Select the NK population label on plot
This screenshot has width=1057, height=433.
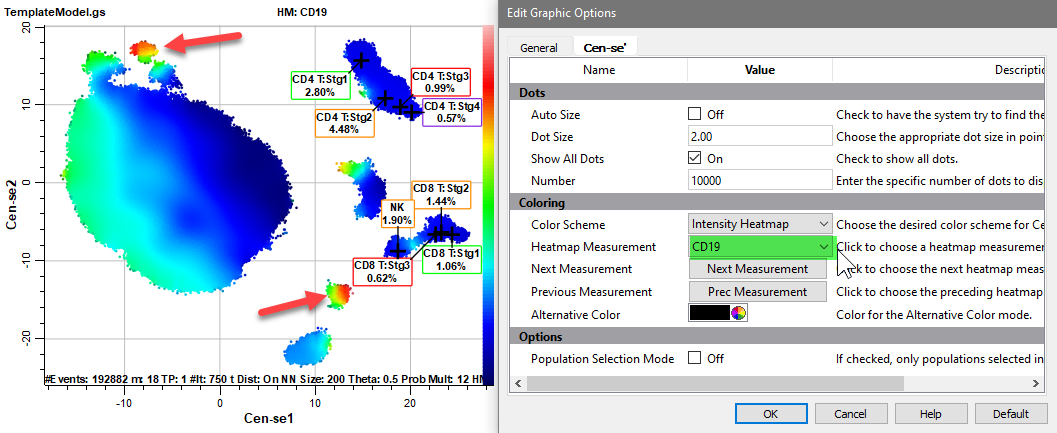coord(396,213)
